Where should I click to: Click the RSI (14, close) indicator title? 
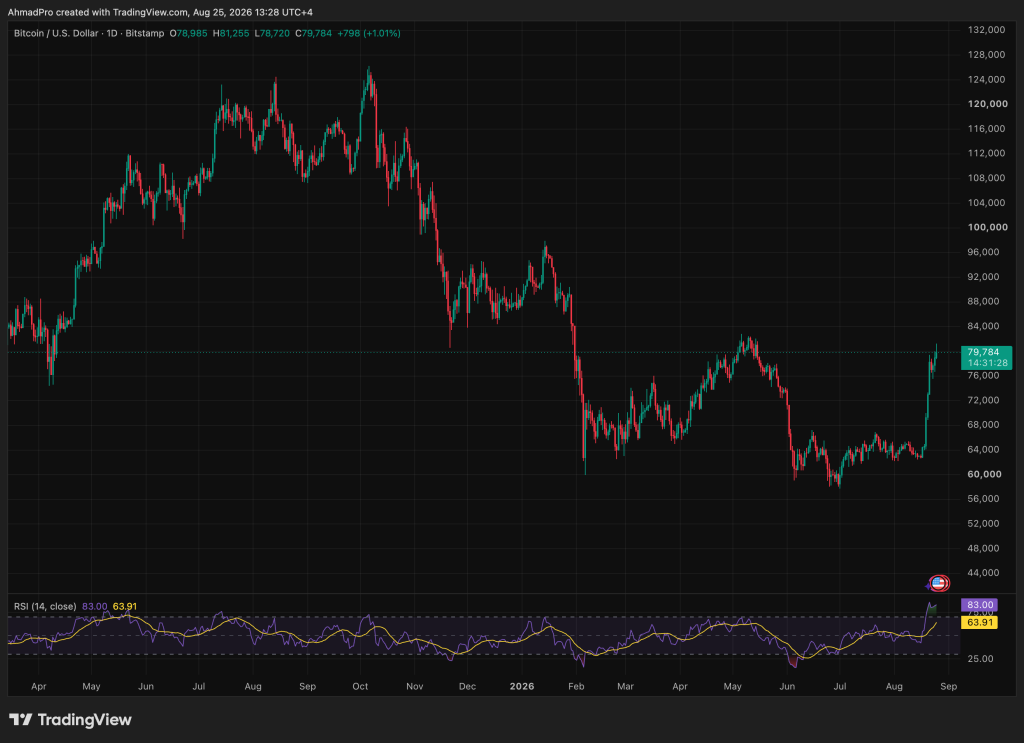45,607
